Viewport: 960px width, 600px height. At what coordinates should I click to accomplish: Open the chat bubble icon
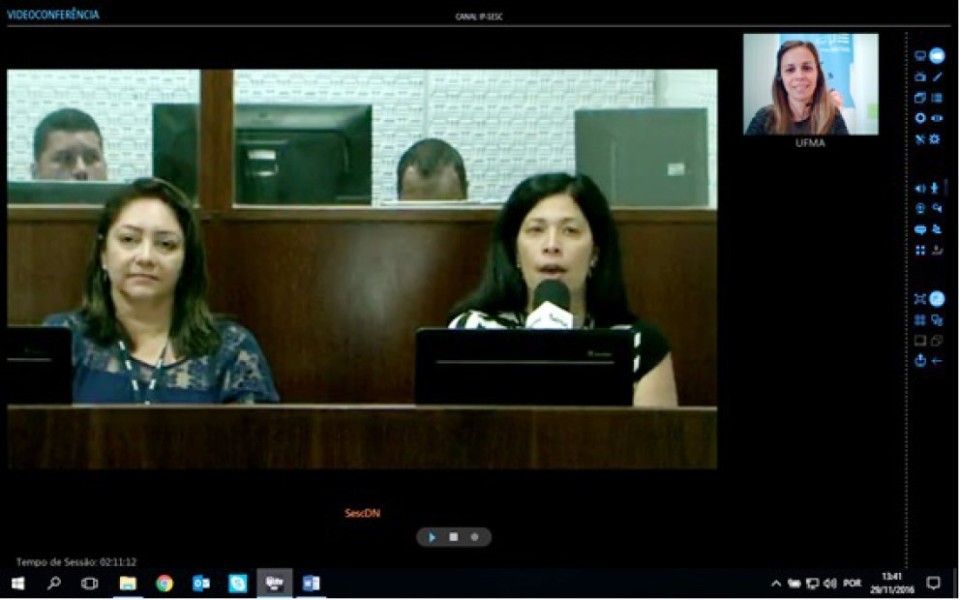click(x=920, y=230)
